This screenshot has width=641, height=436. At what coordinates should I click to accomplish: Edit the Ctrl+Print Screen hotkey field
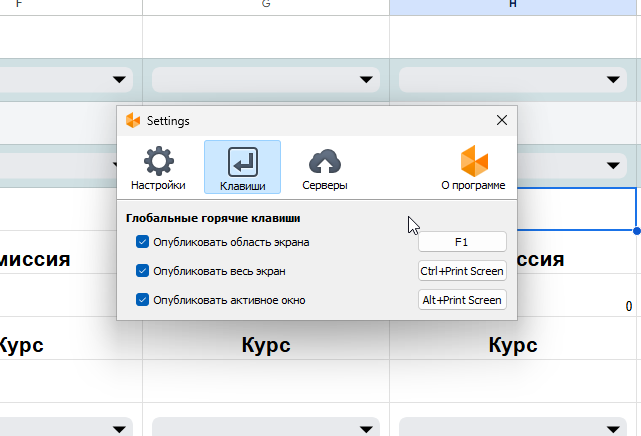pyautogui.click(x=462, y=271)
